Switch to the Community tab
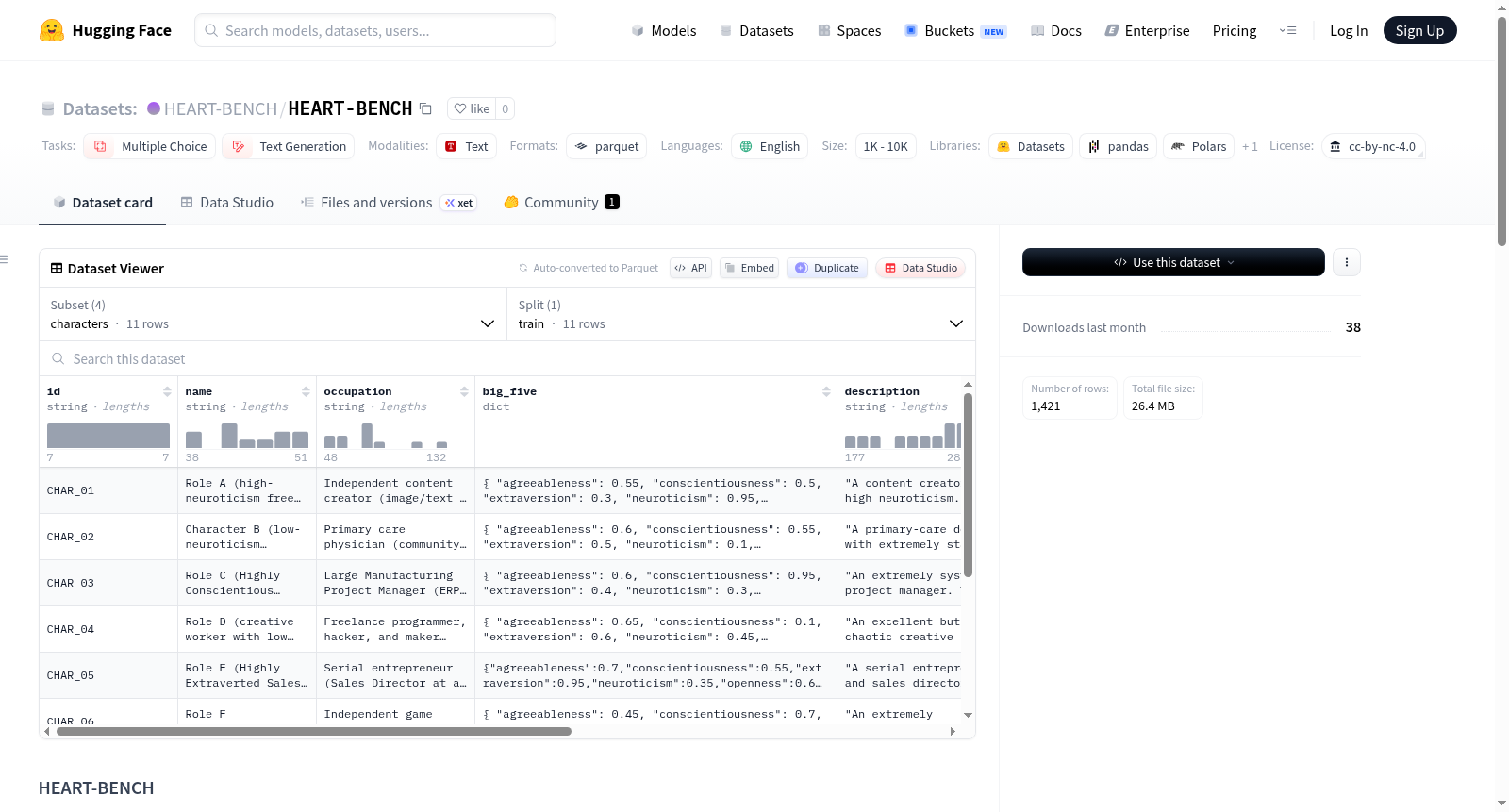 [x=561, y=203]
